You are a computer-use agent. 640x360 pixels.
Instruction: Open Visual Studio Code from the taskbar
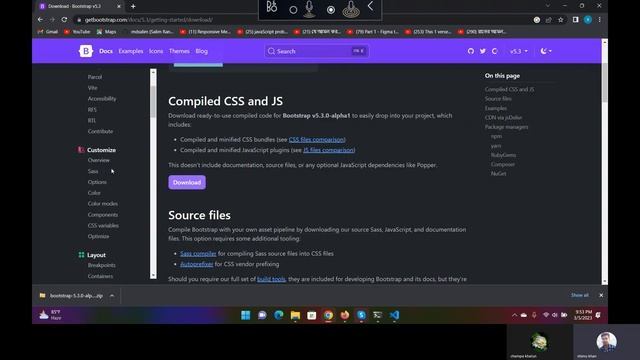(x=394, y=315)
